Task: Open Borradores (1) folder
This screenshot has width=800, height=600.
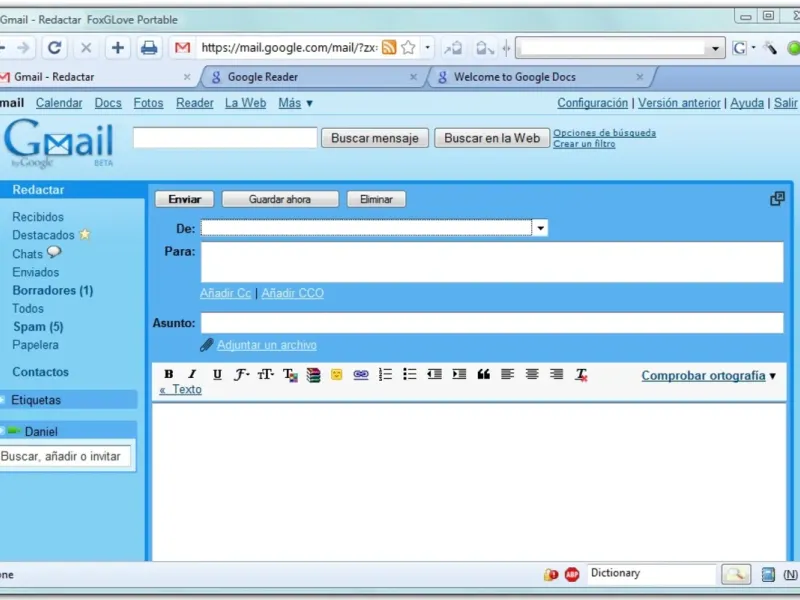Action: pos(53,290)
